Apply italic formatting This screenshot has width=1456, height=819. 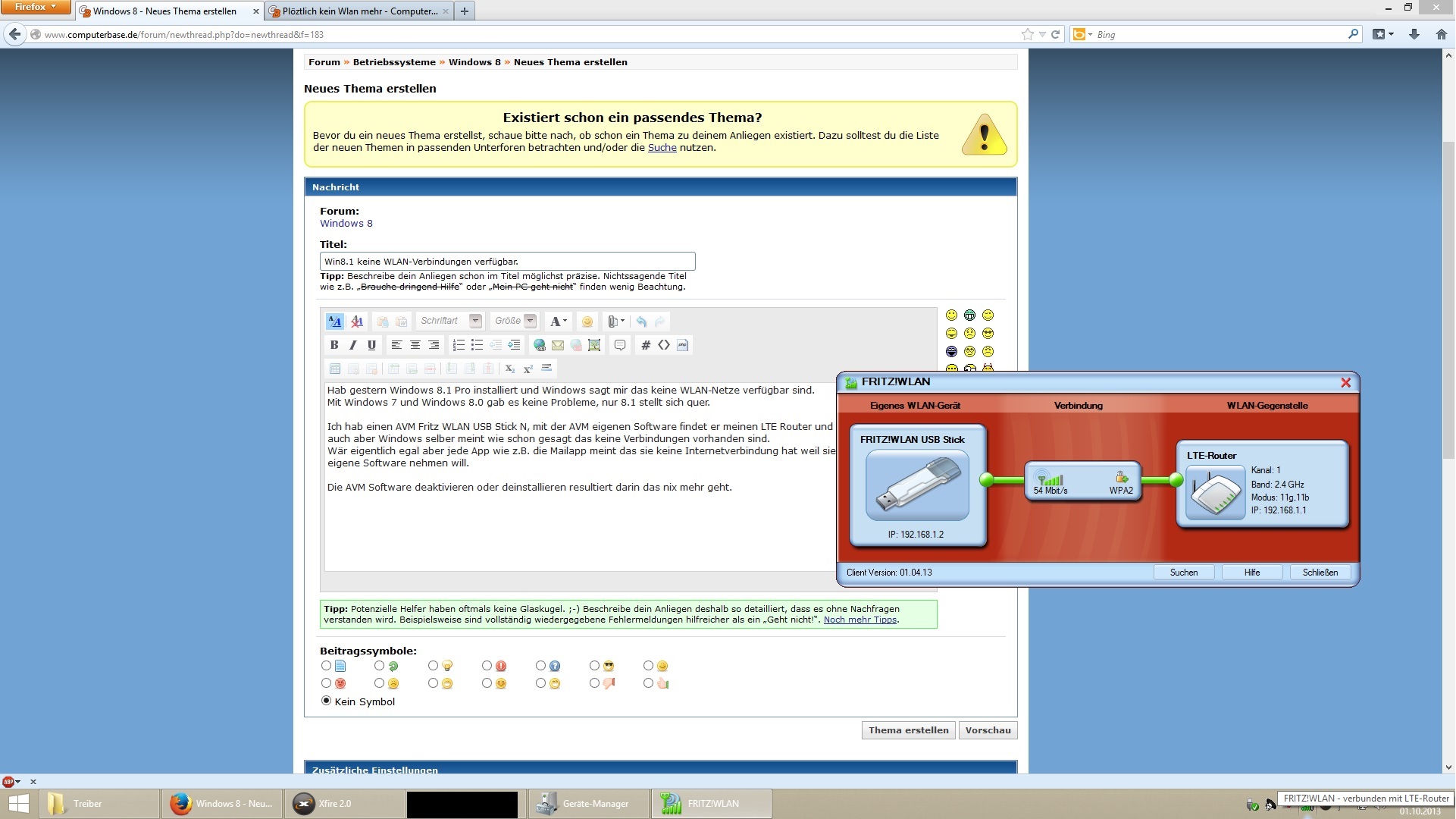(352, 345)
